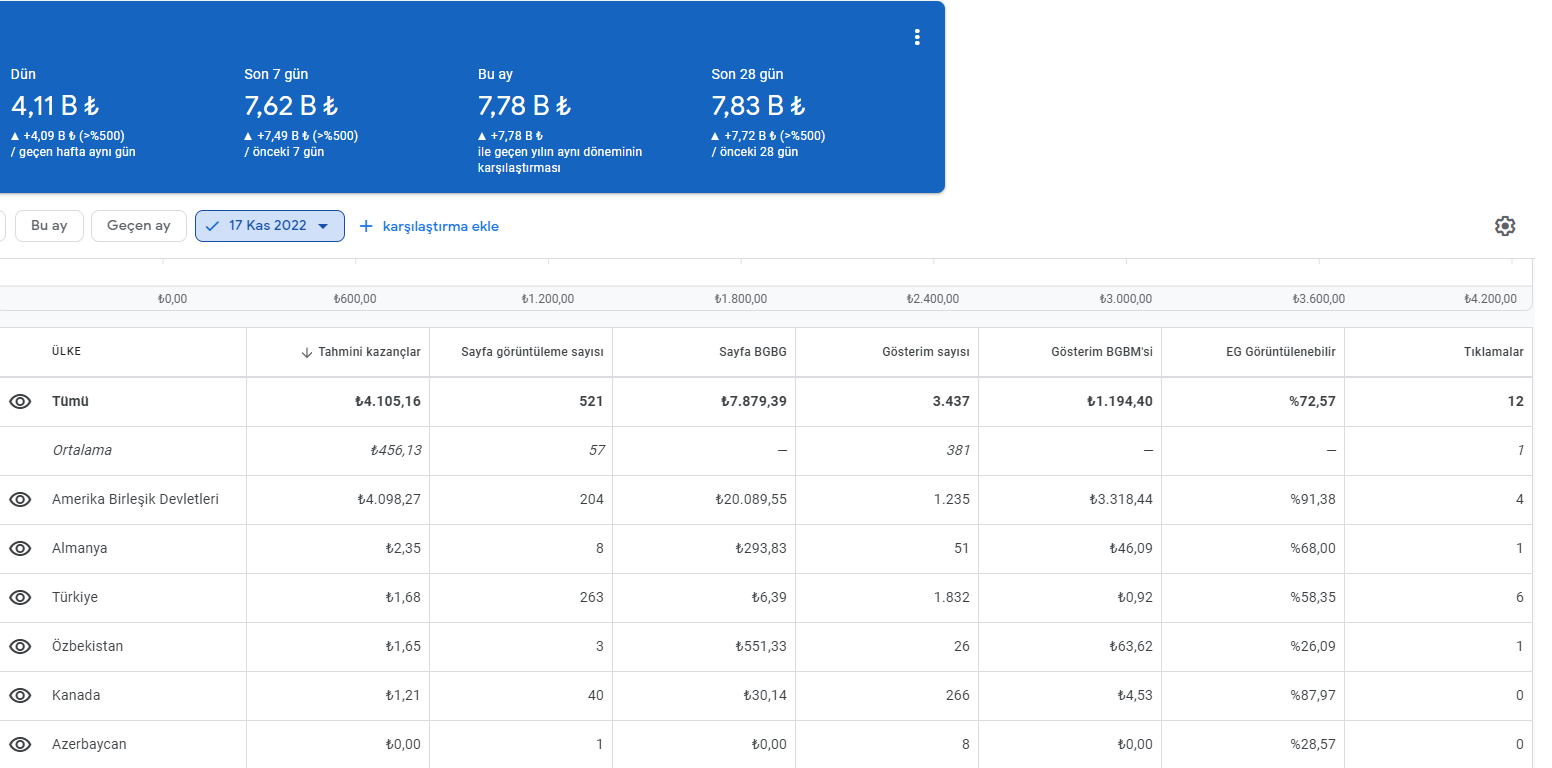Toggle eye icon for Tümü row
Viewport: 1552px width, 768px height.
pyautogui.click(x=20, y=401)
